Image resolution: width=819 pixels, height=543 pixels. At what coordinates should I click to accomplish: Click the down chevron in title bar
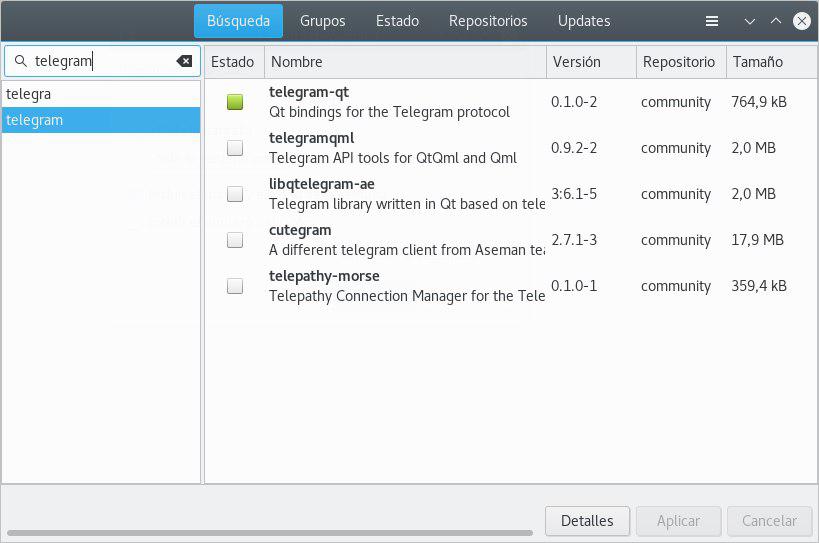[x=750, y=21]
